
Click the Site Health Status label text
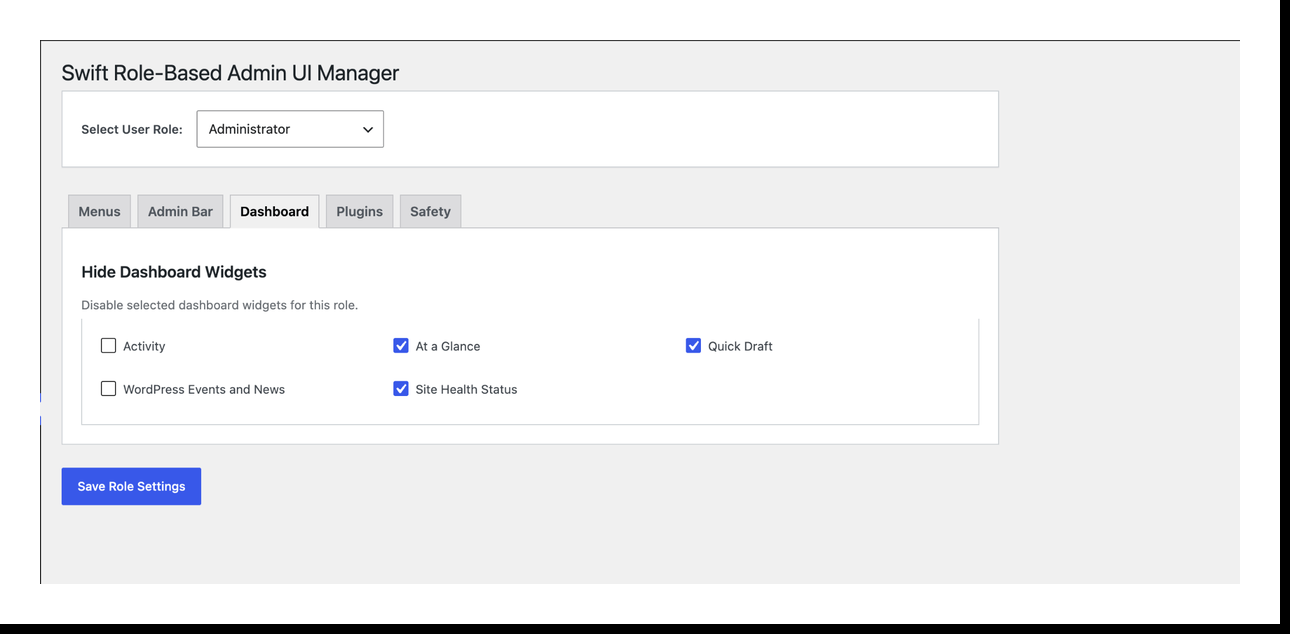tap(468, 388)
